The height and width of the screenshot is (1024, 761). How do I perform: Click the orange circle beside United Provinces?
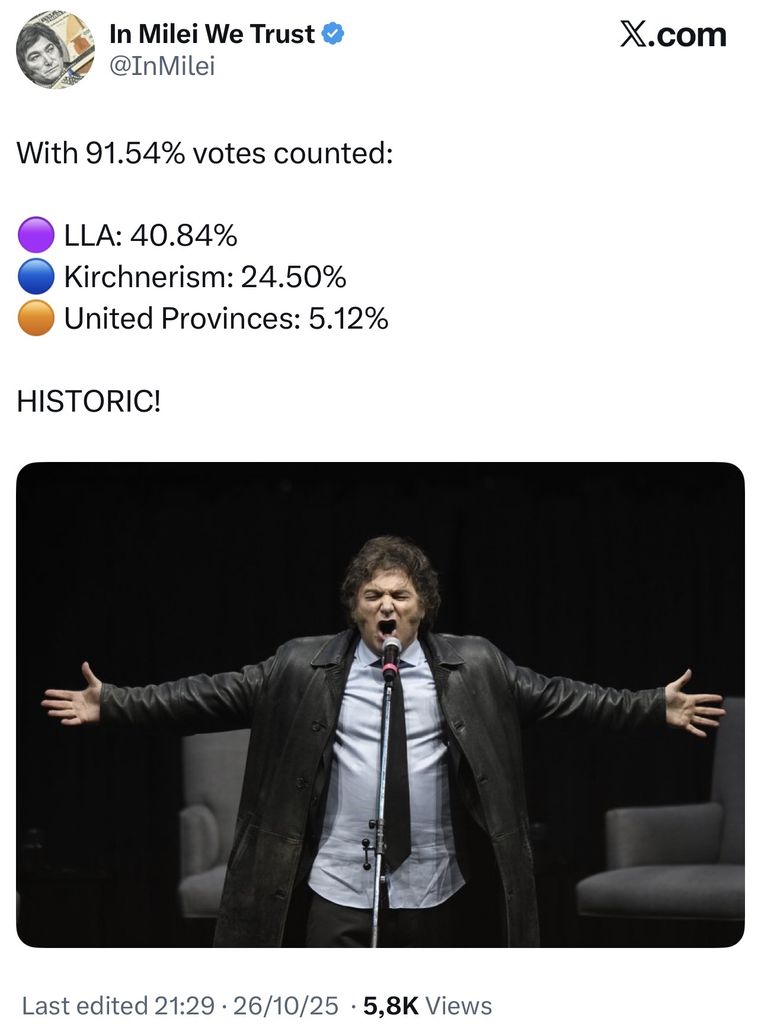pos(36,319)
